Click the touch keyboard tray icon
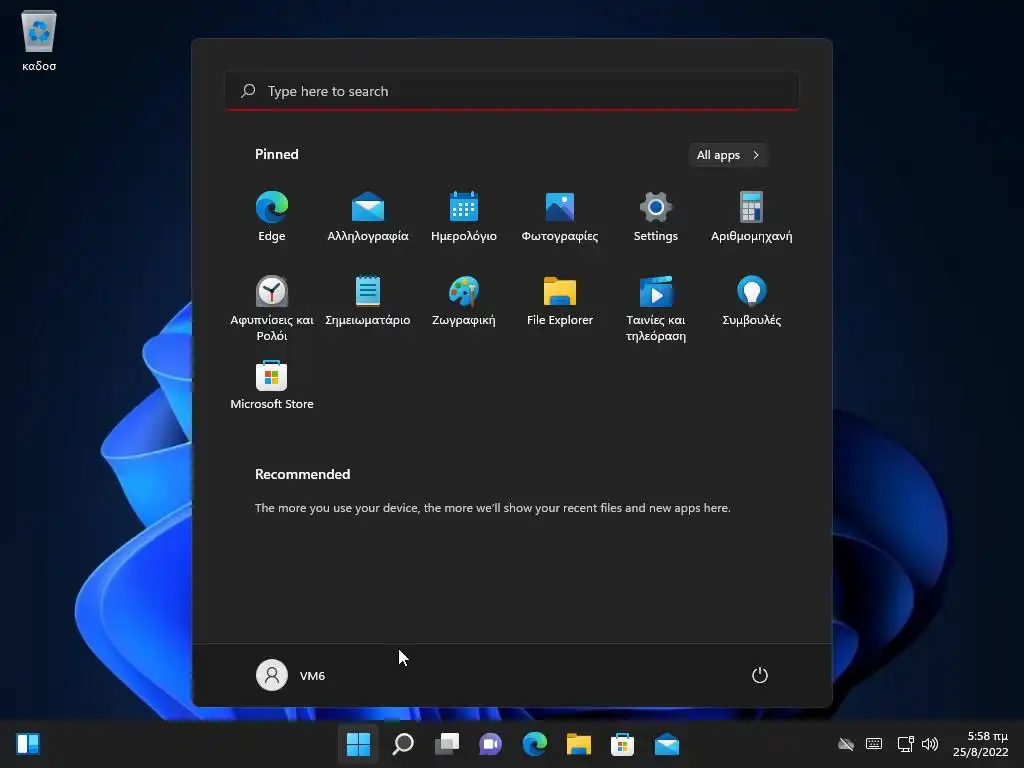The width and height of the screenshot is (1024, 768). coord(874,744)
